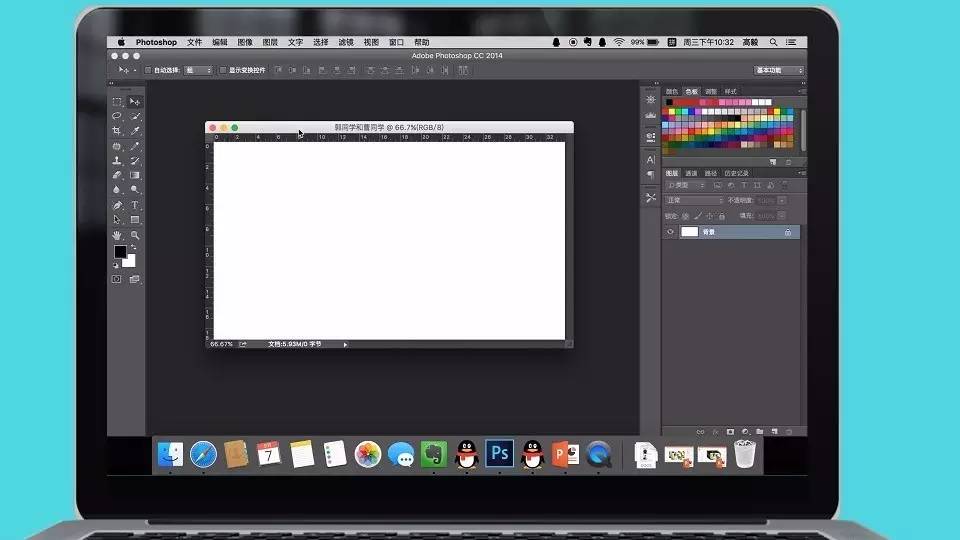Viewport: 960px width, 540px height.
Task: Toggle Quick Mask mode
Action: coord(116,279)
